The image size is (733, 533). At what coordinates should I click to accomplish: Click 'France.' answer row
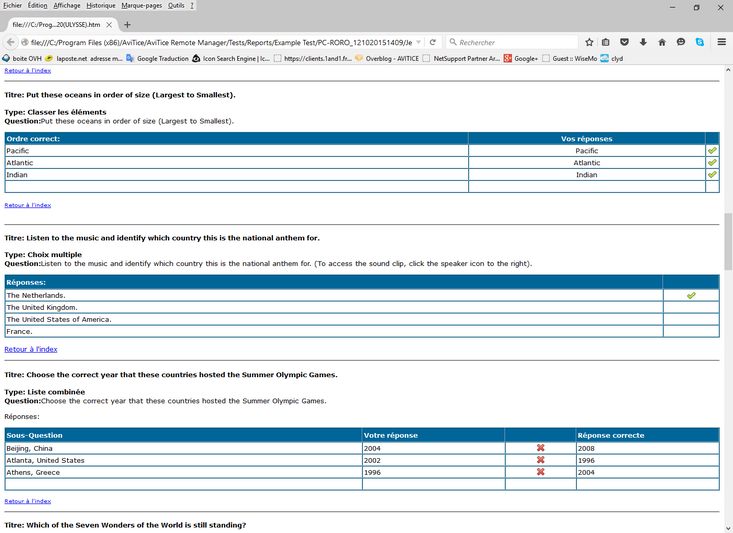click(362, 331)
